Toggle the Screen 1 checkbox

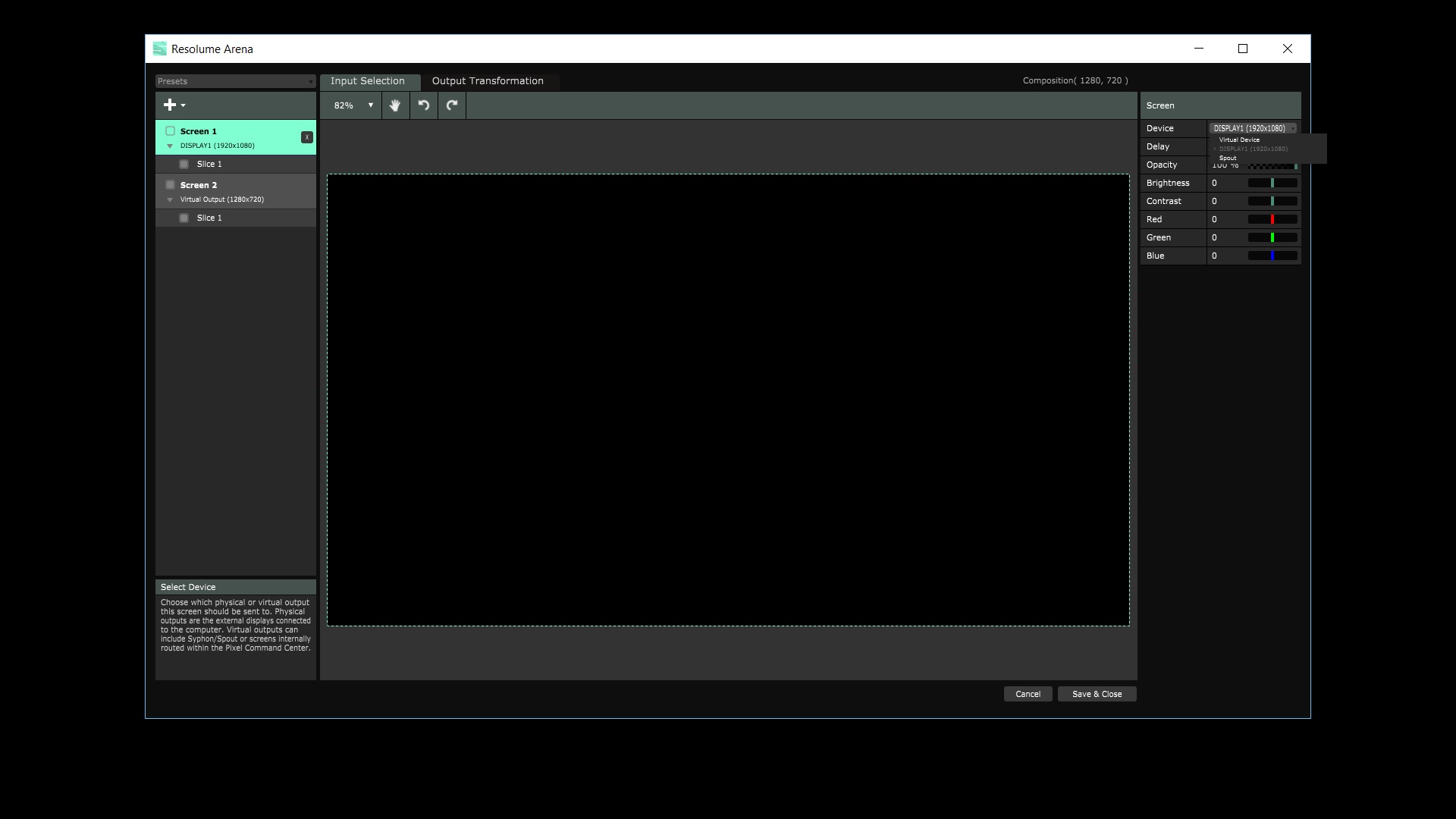(x=171, y=131)
